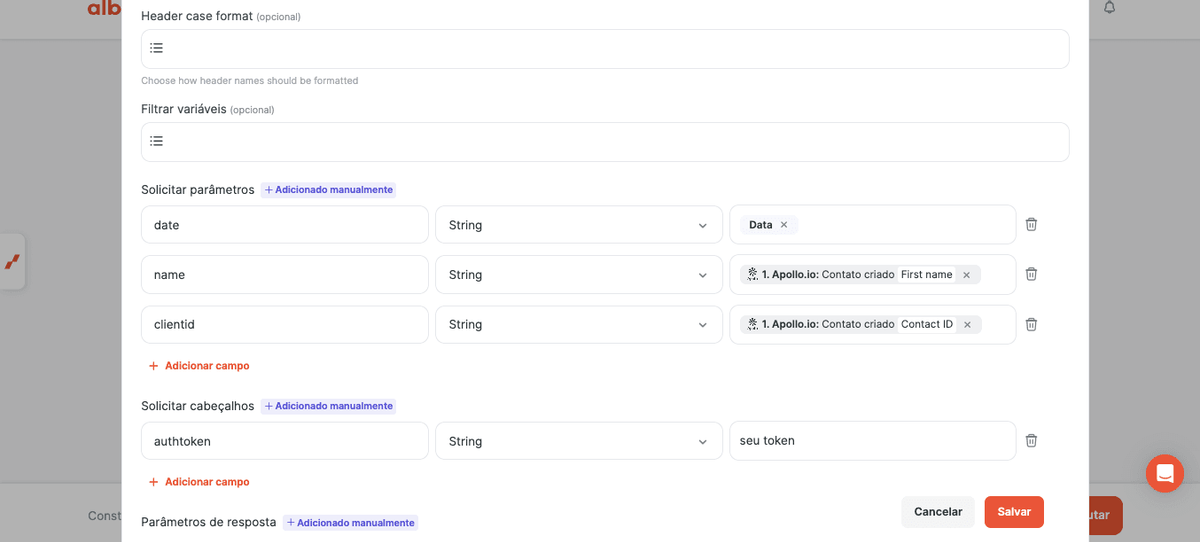Open type dropdown for clientid parameter
This screenshot has height=542, width=1200.
[579, 325]
